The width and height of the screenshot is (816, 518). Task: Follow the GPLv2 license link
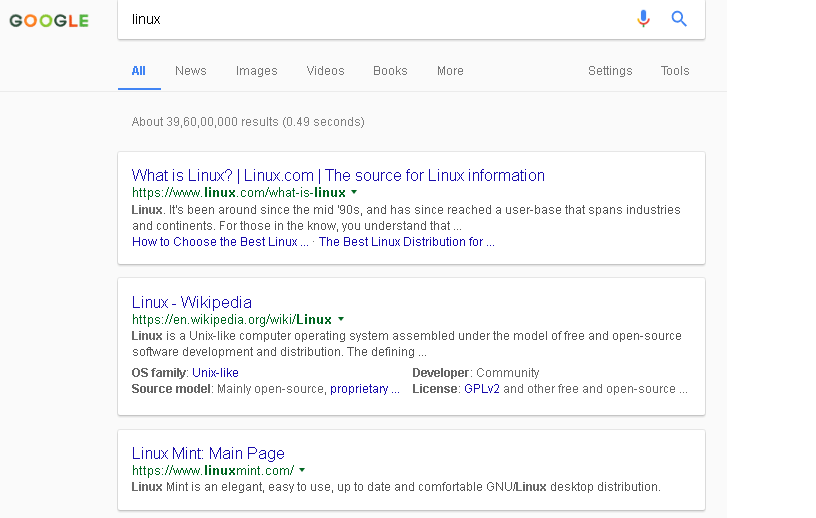[x=482, y=389]
